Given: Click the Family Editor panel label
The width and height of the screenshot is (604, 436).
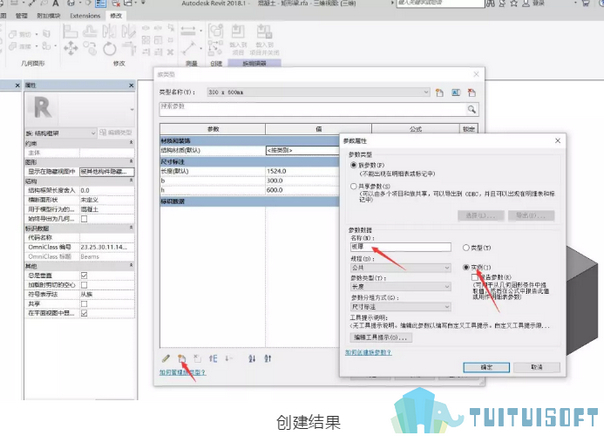Looking at the screenshot, I should 254,63.
